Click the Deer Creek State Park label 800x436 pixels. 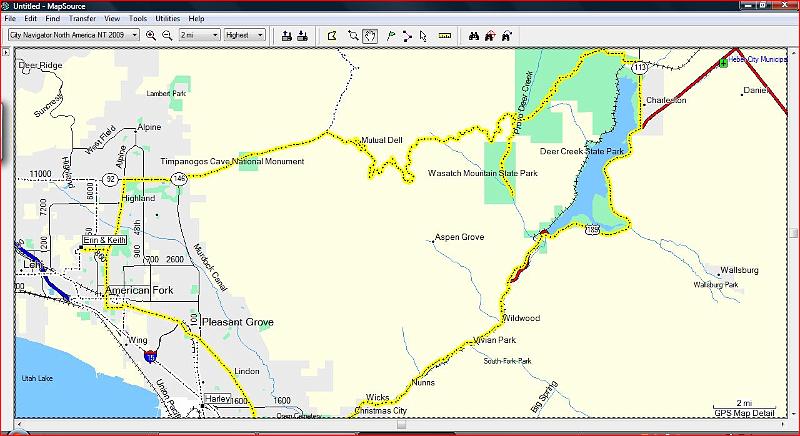582,151
